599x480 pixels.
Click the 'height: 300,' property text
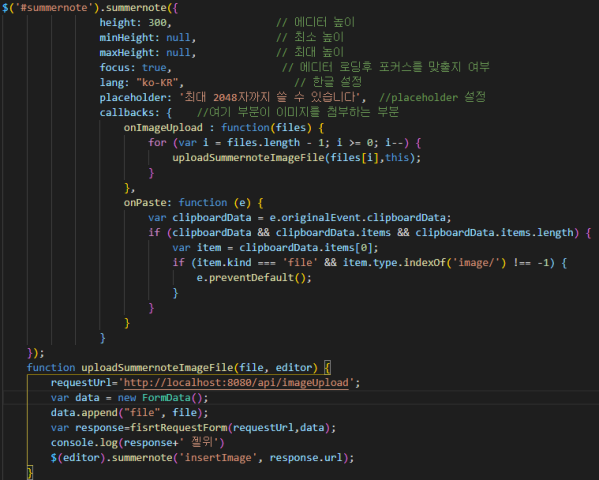135,23
